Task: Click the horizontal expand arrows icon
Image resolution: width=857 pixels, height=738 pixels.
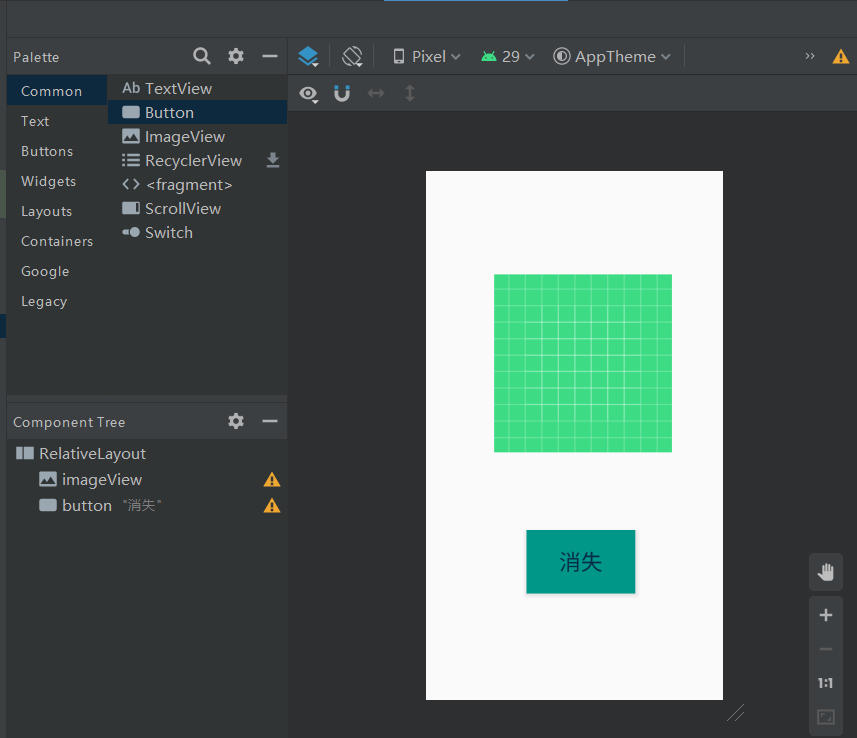Action: tap(376, 93)
